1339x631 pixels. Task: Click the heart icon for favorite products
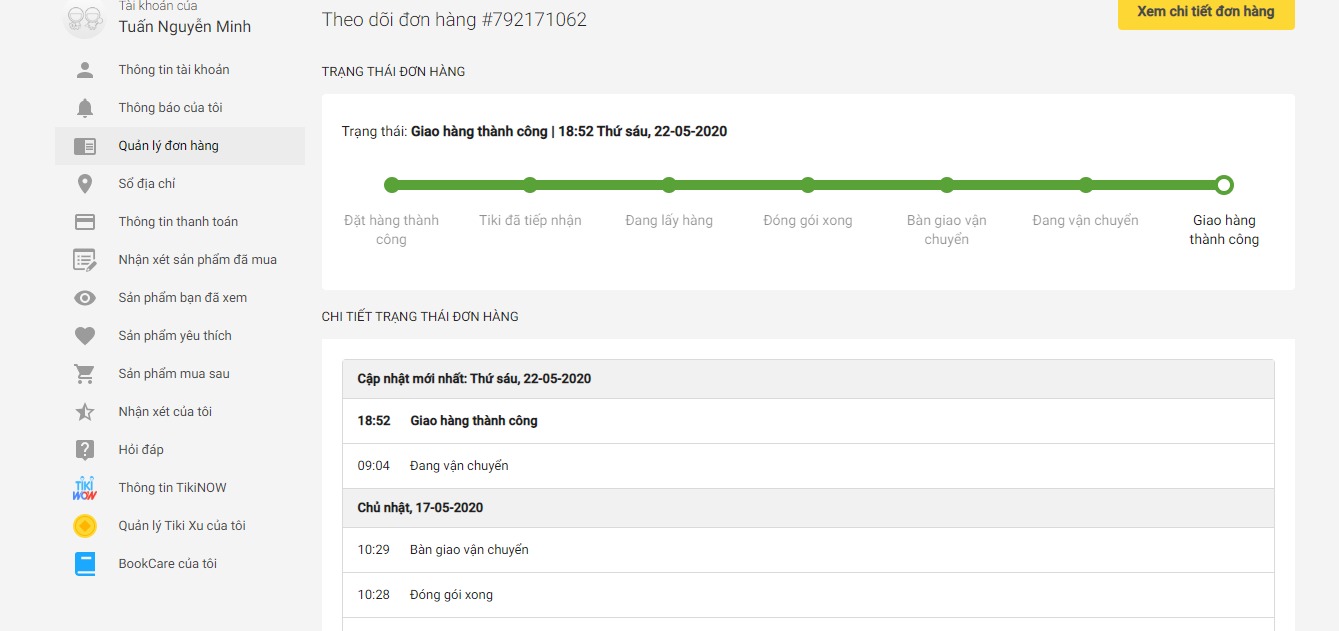85,336
